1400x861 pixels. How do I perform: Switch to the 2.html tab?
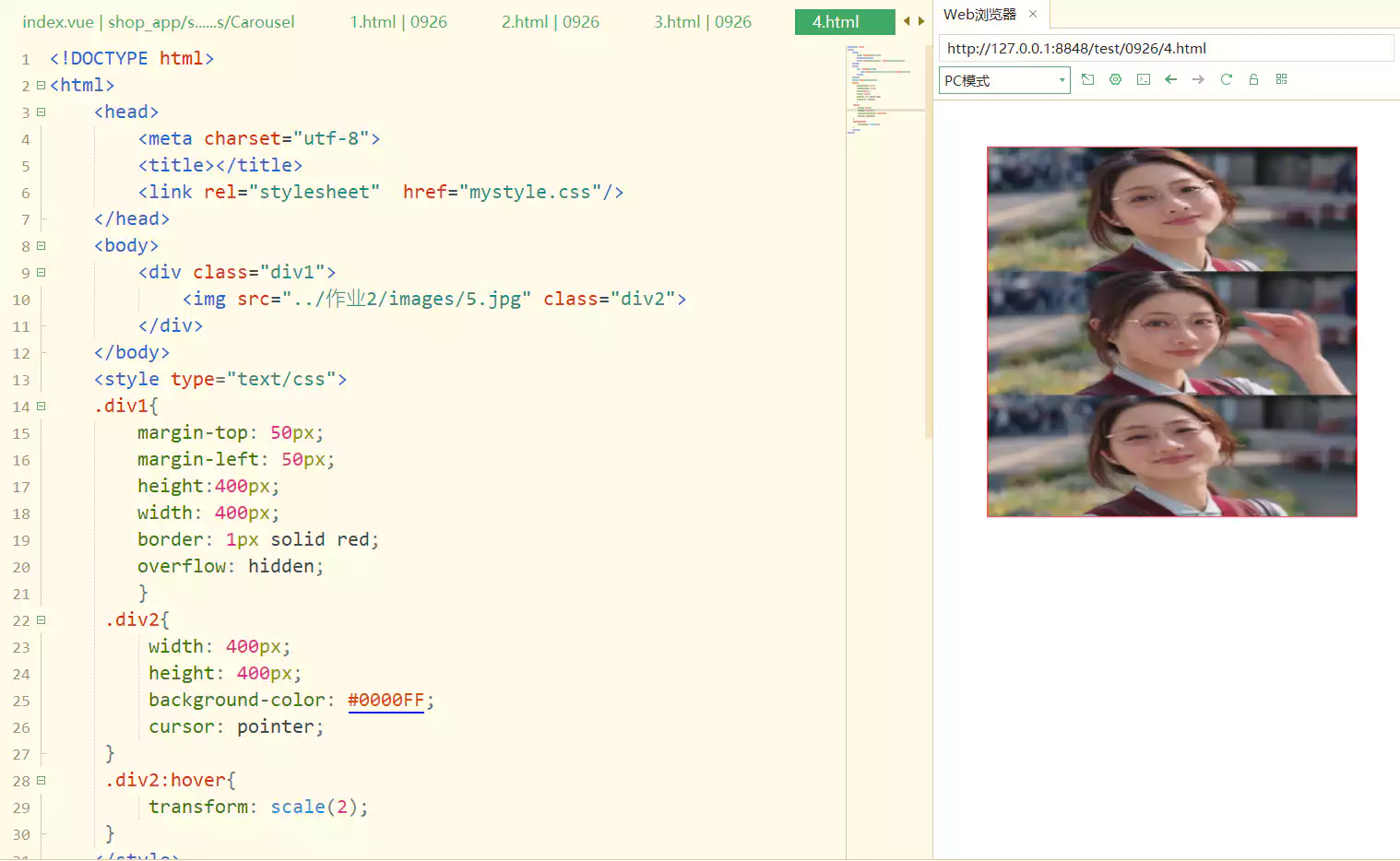(x=551, y=21)
